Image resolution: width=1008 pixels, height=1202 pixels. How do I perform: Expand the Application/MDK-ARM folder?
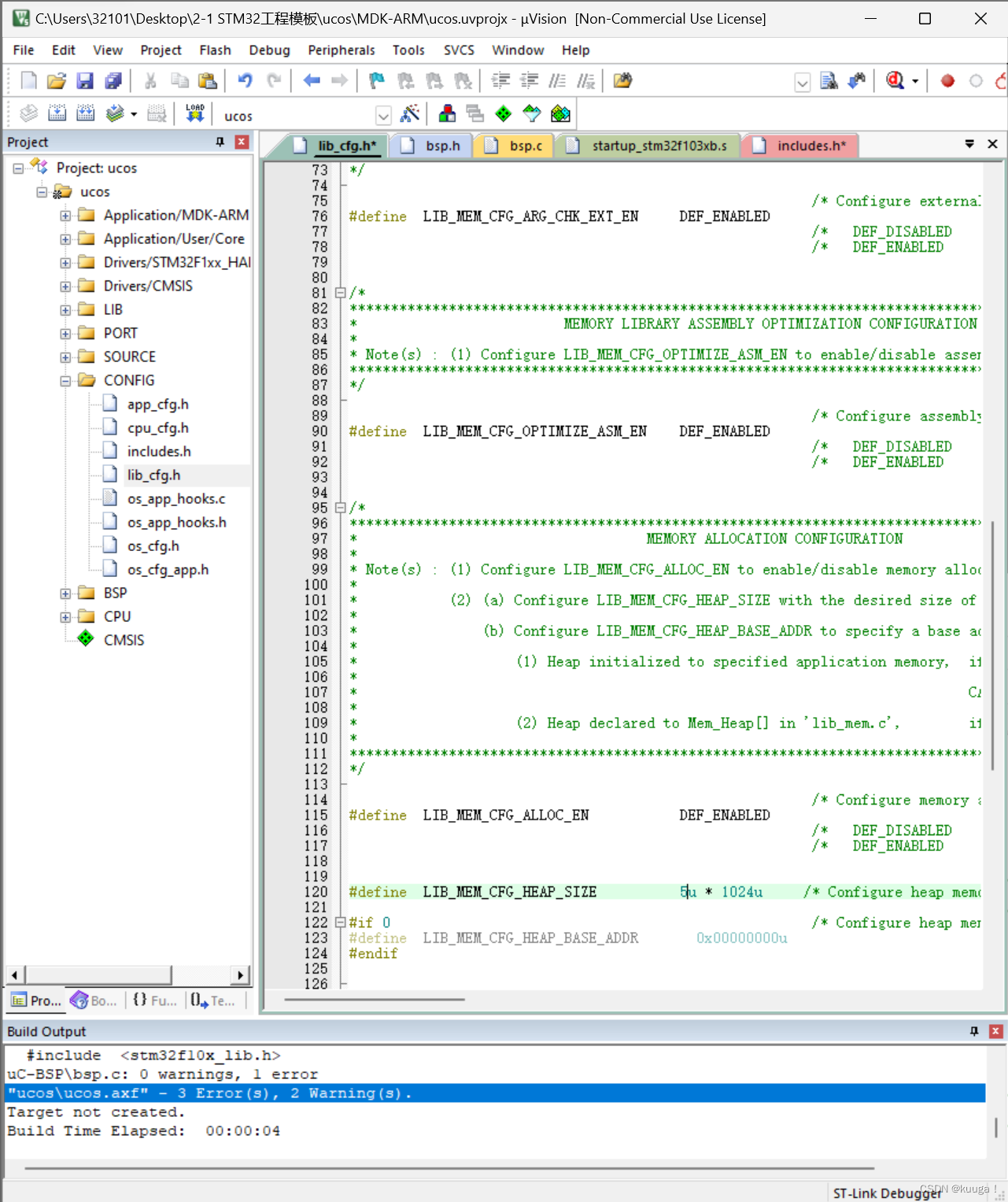point(65,216)
